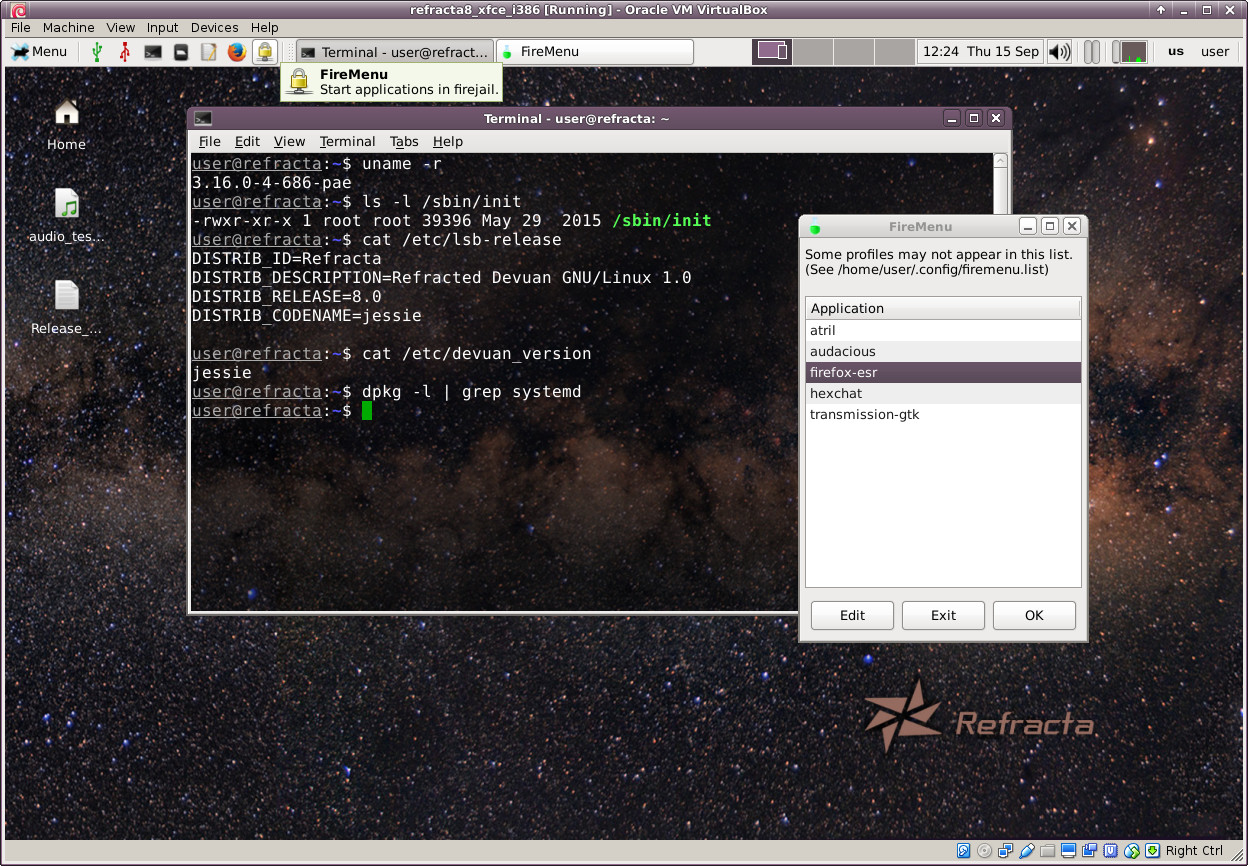This screenshot has width=1248, height=866.
Task: Click the red USB icon in the panel
Action: (x=124, y=52)
